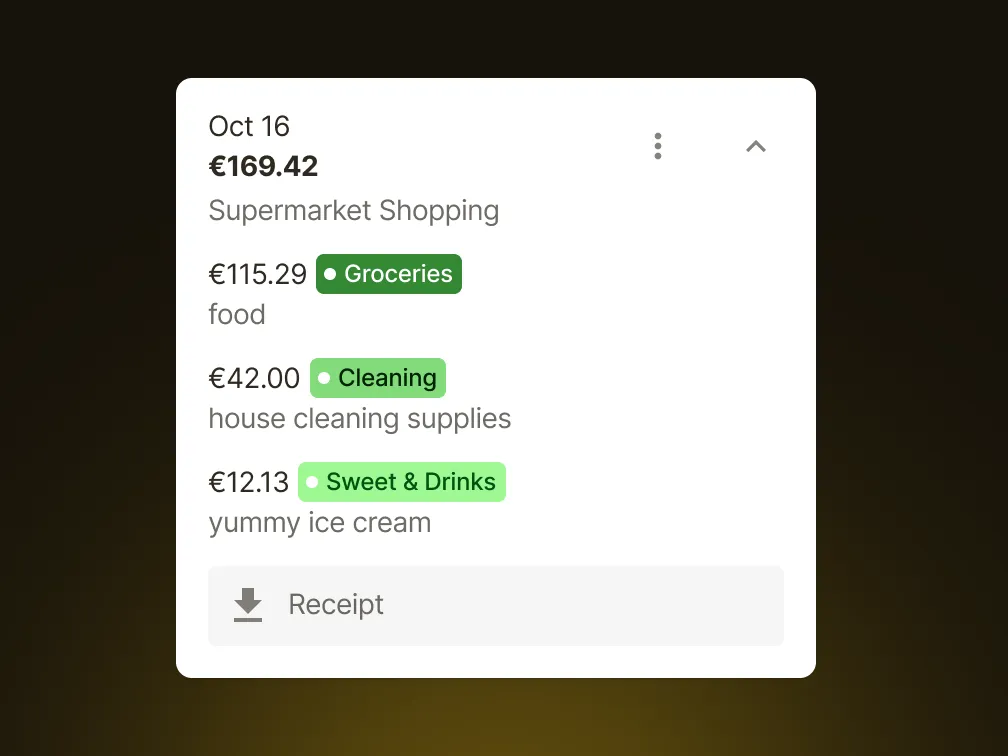Viewport: 1008px width, 756px height.
Task: Collapse the expense card with the chevron
Action: tap(755, 146)
